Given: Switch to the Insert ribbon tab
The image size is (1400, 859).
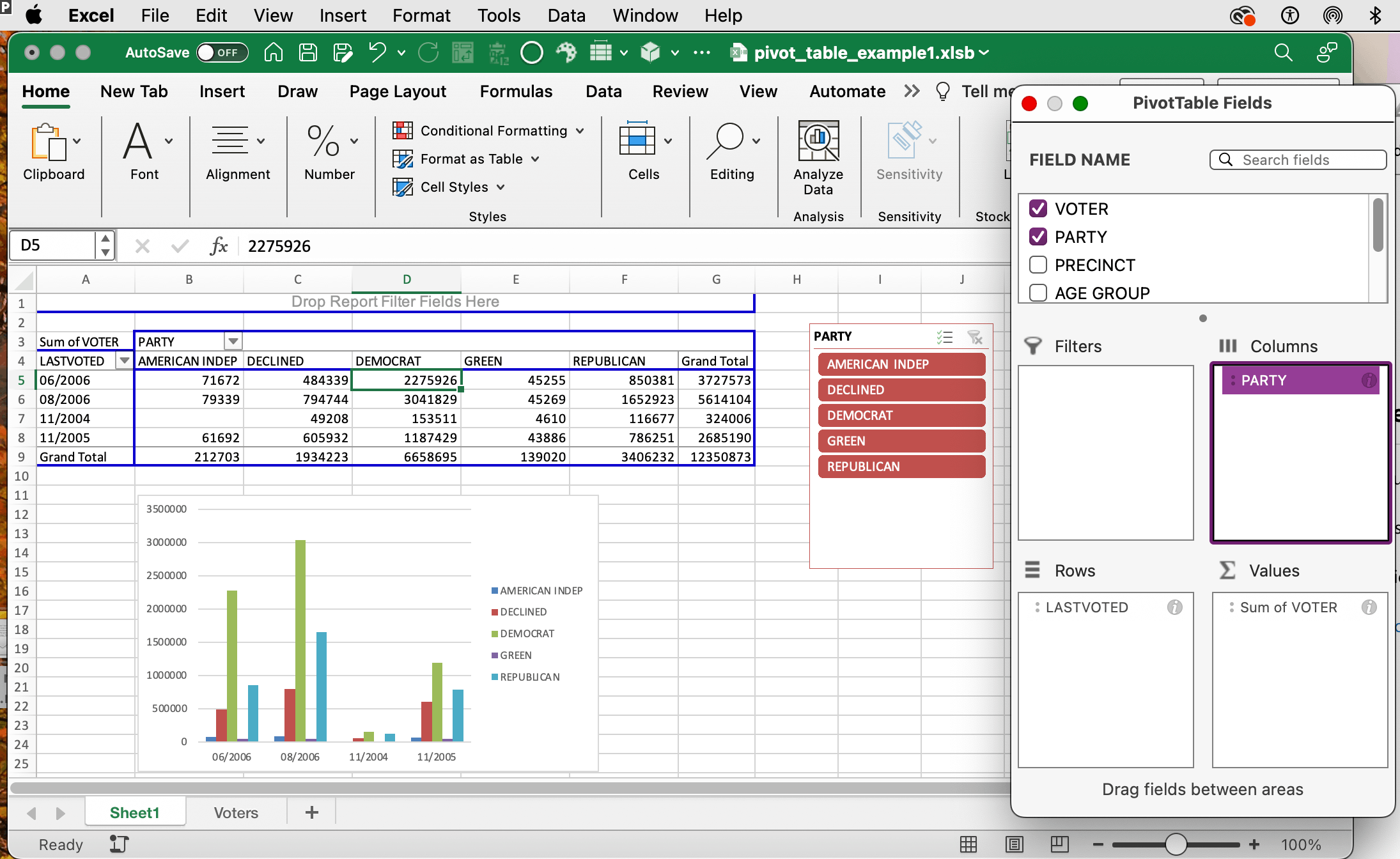Looking at the screenshot, I should (222, 91).
